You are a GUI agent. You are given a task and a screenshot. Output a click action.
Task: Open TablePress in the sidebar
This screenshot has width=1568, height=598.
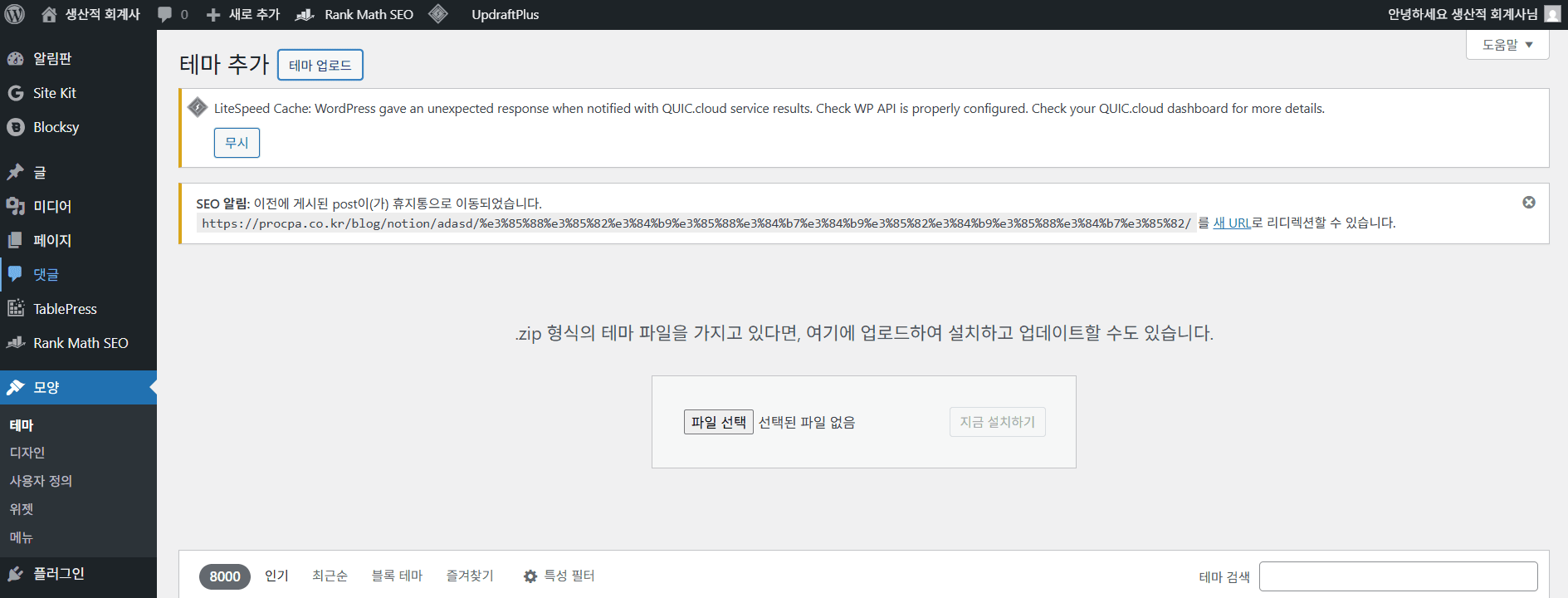tap(65, 309)
